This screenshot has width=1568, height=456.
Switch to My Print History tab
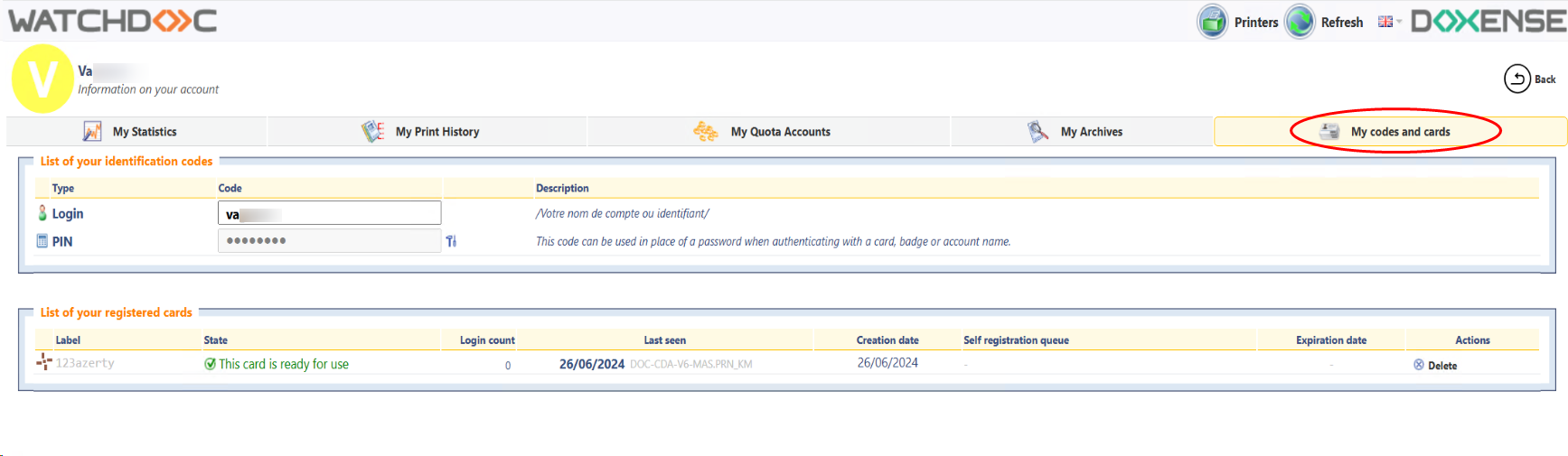click(x=427, y=132)
